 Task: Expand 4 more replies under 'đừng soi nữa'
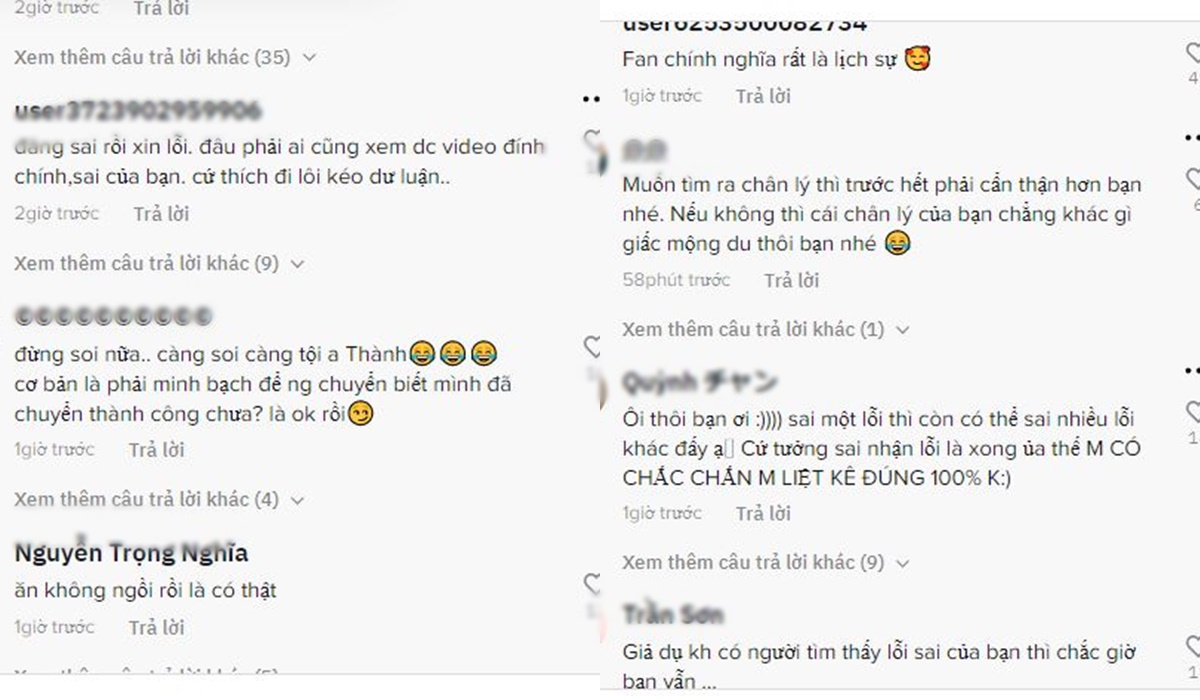tap(159, 499)
